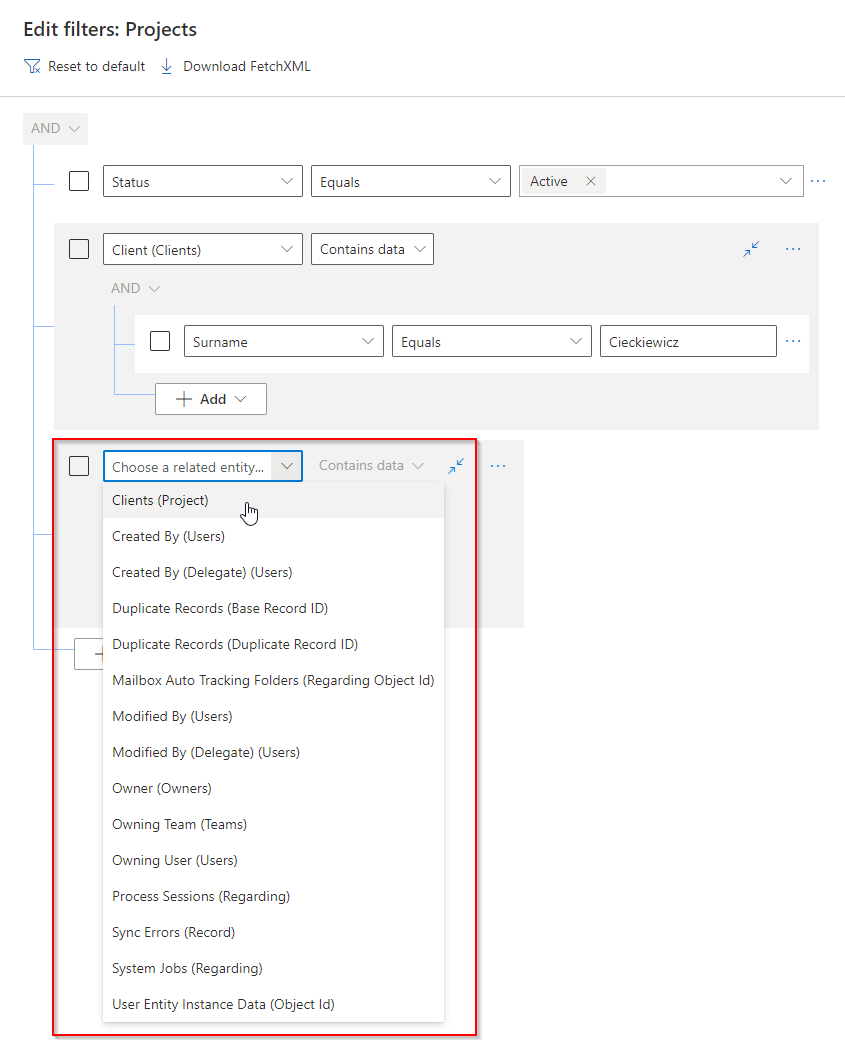Select Modified By (Users) option

[273, 716]
